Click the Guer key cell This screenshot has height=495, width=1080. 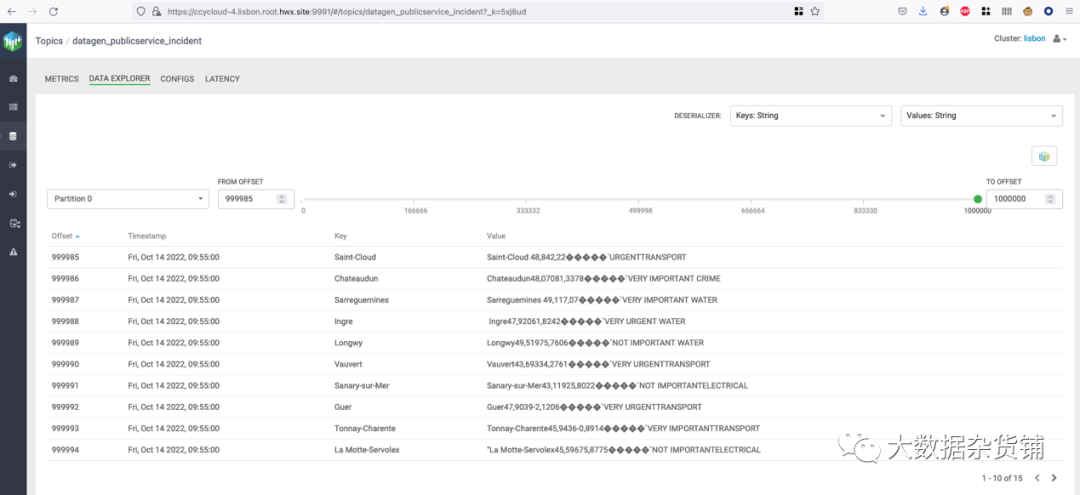pyautogui.click(x=342, y=407)
